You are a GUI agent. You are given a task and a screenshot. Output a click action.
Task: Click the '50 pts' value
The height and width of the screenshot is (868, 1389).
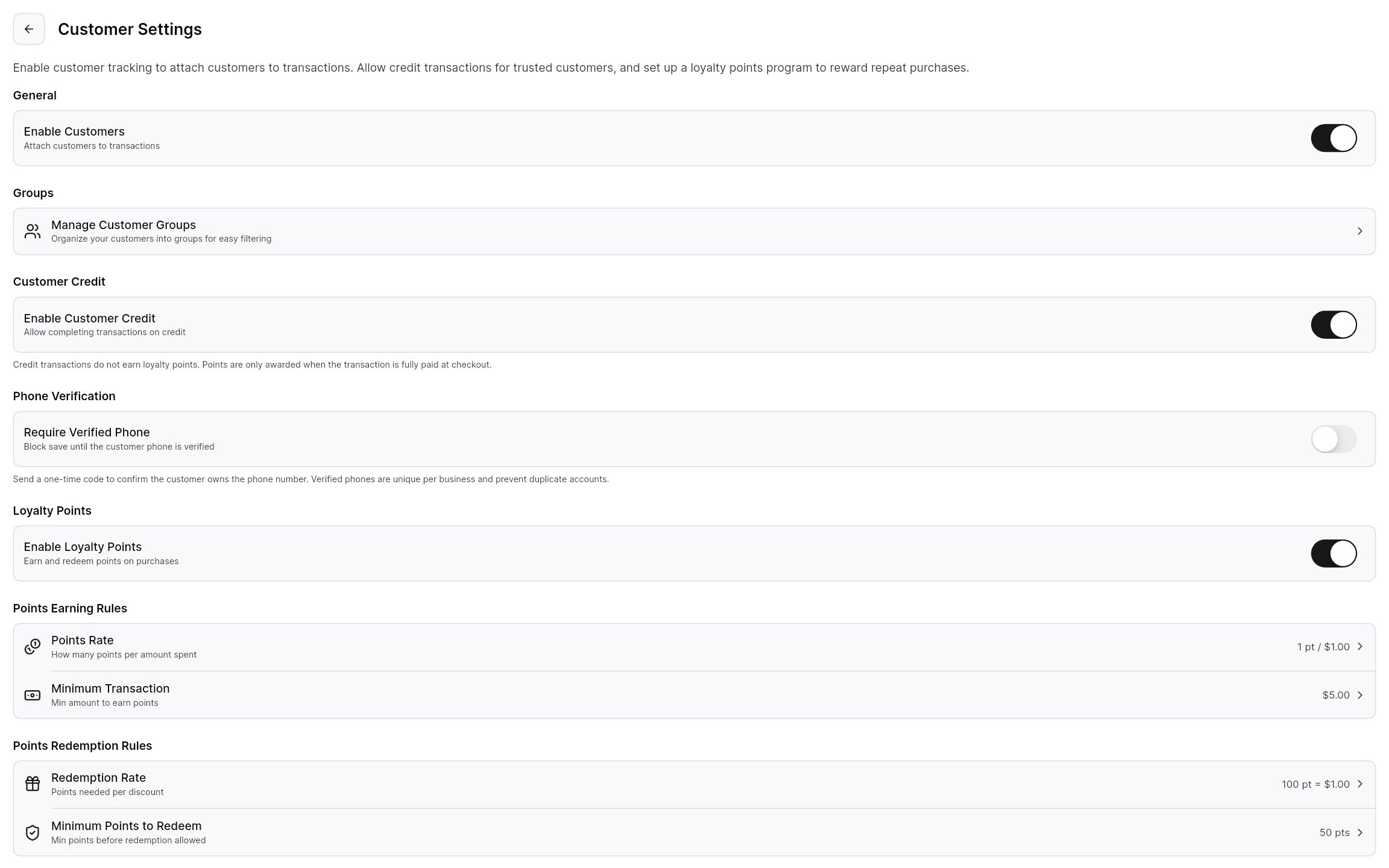(x=1334, y=832)
